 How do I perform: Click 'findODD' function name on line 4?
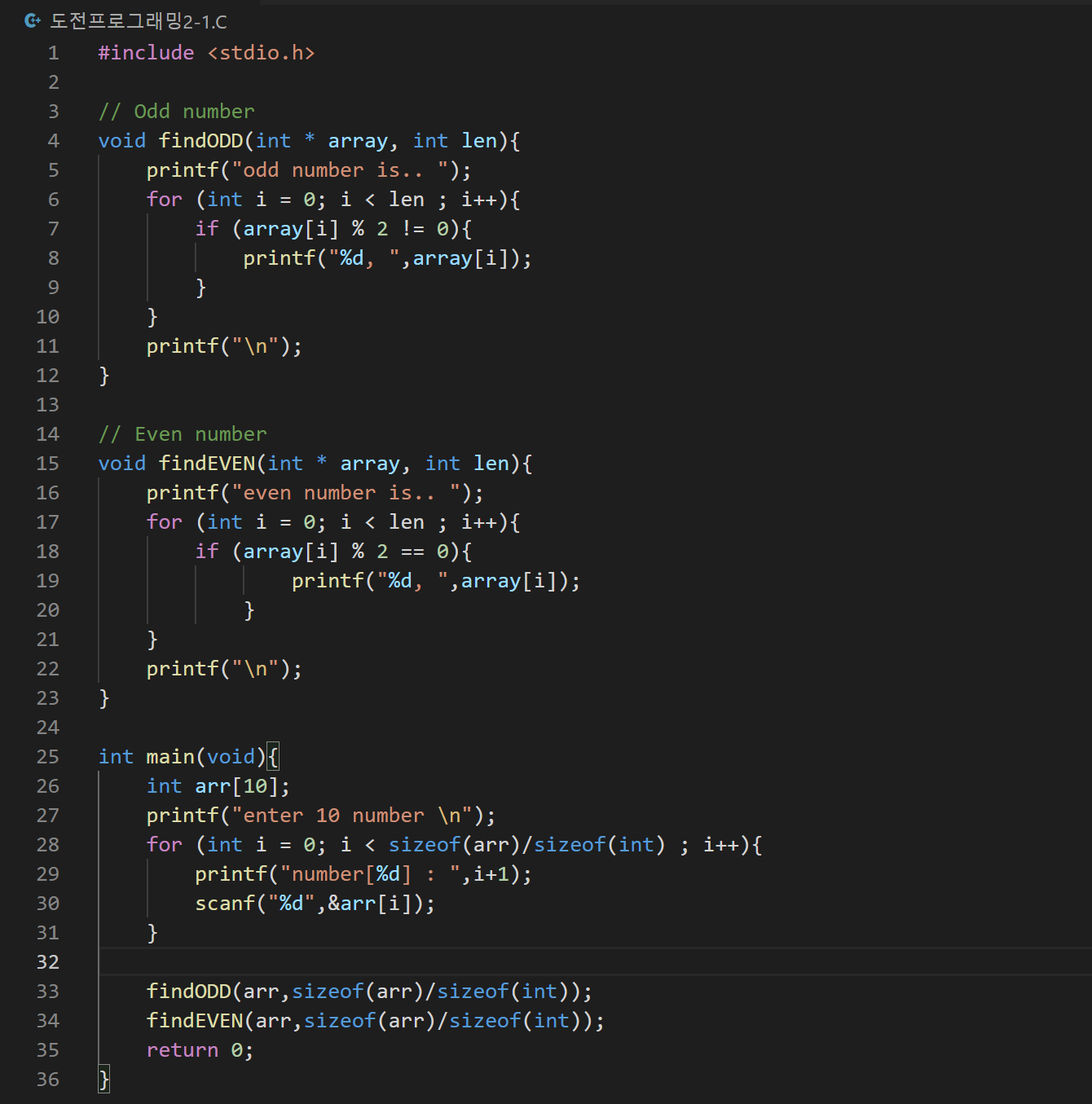click(x=200, y=141)
